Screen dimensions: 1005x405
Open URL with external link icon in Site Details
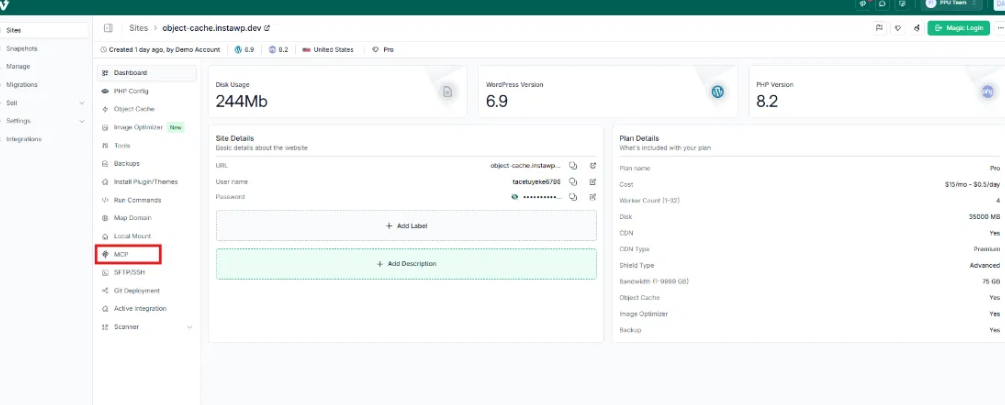[593, 165]
